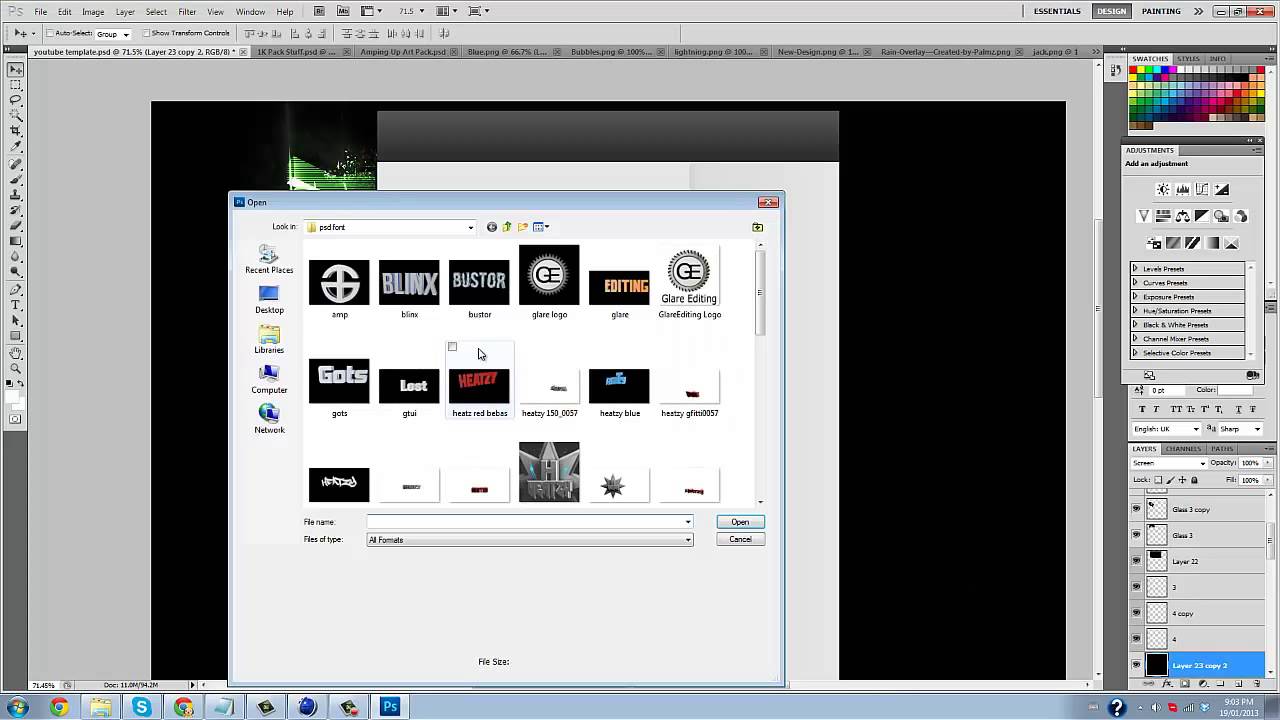Select the Move tool in the toolbox
Screen dimensions: 1280x720
point(16,70)
